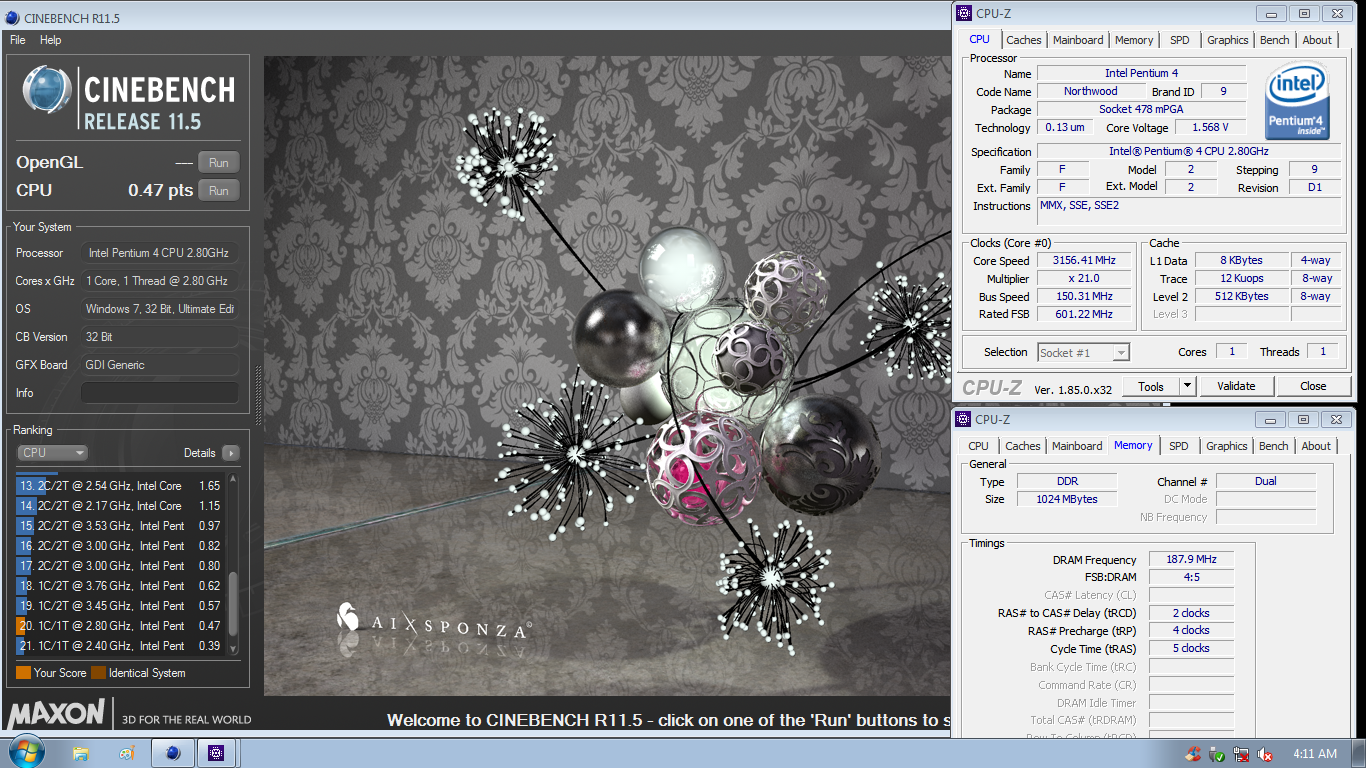Image resolution: width=1366 pixels, height=768 pixels.
Task: Open About tab in bottom CPU-Z
Action: click(x=1316, y=446)
